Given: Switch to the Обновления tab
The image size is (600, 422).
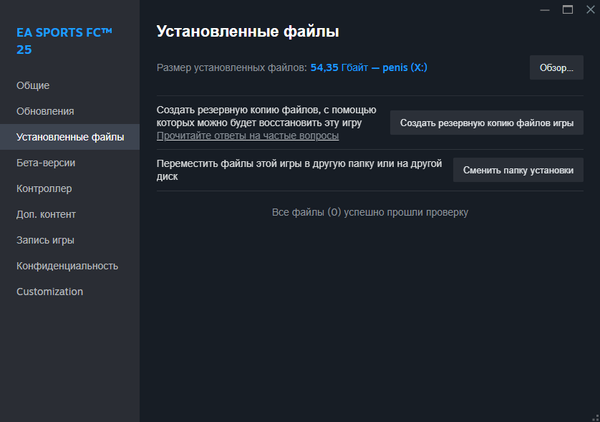Looking at the screenshot, I should [70, 111].
